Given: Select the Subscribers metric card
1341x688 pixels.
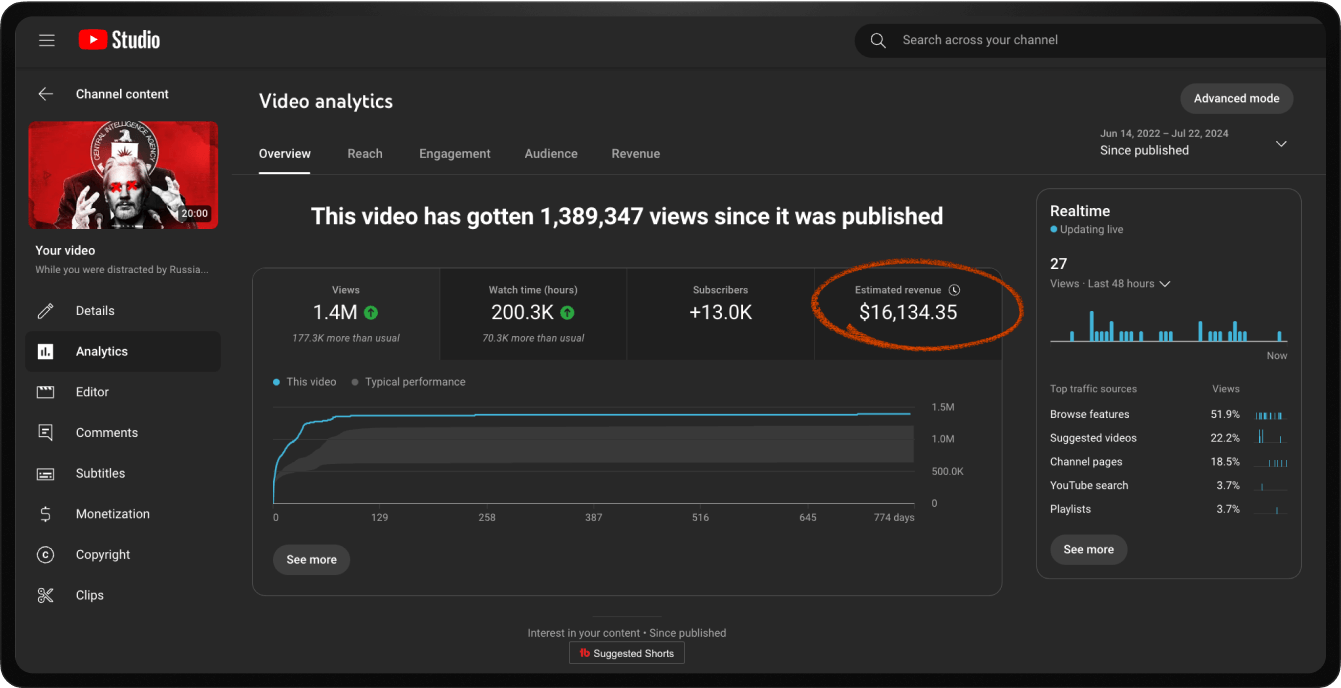Looking at the screenshot, I should point(721,314).
